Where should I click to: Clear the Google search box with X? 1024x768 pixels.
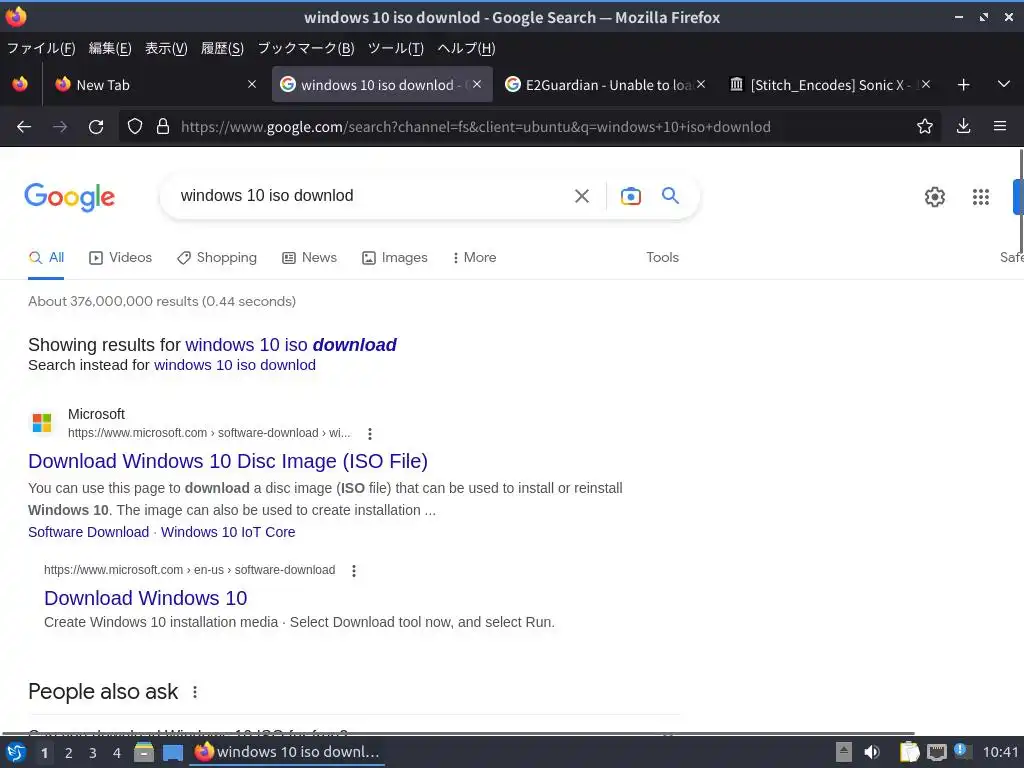click(582, 196)
